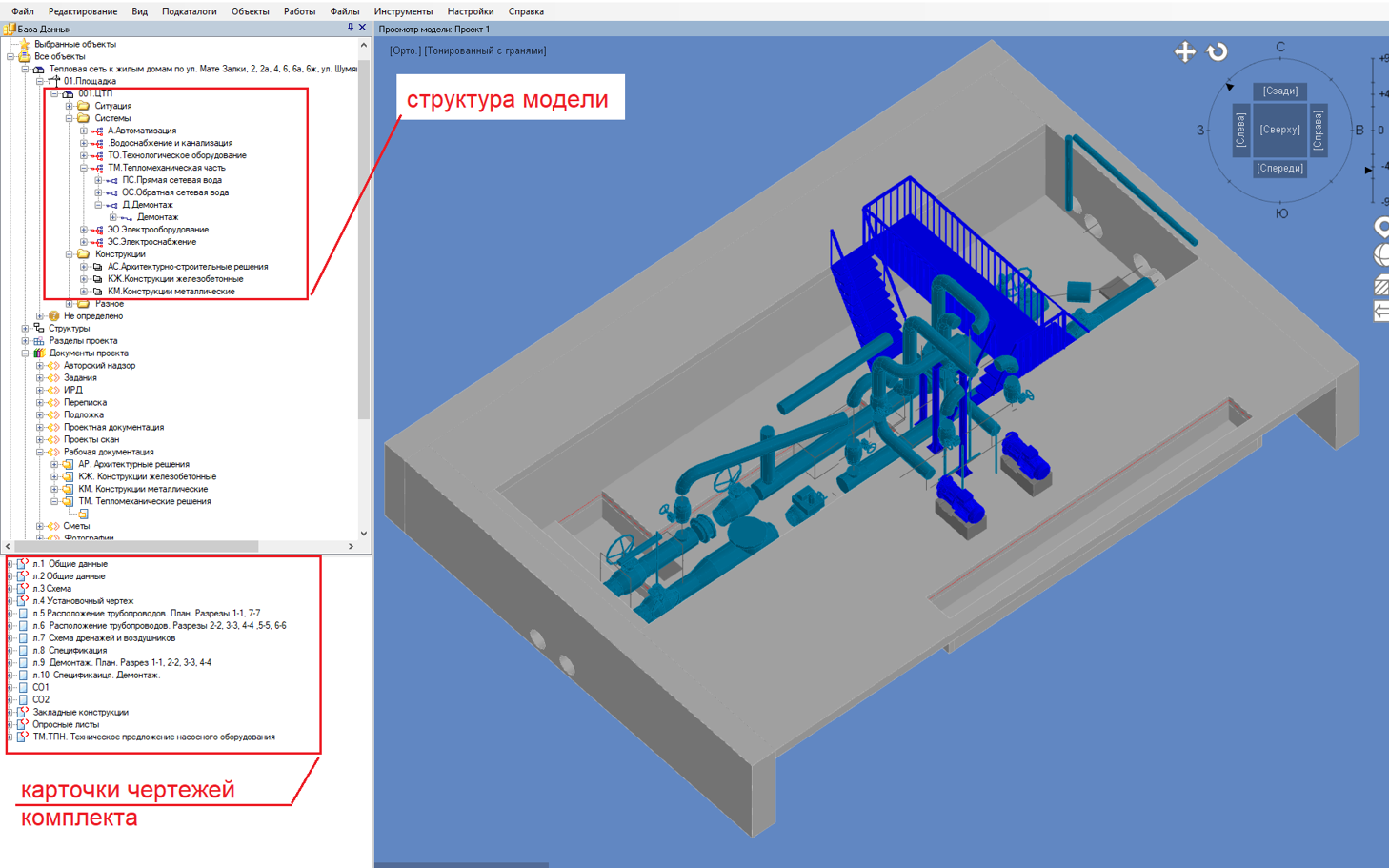Click the location pin icon on right edge
This screenshot has width=1389, height=868.
(1381, 227)
